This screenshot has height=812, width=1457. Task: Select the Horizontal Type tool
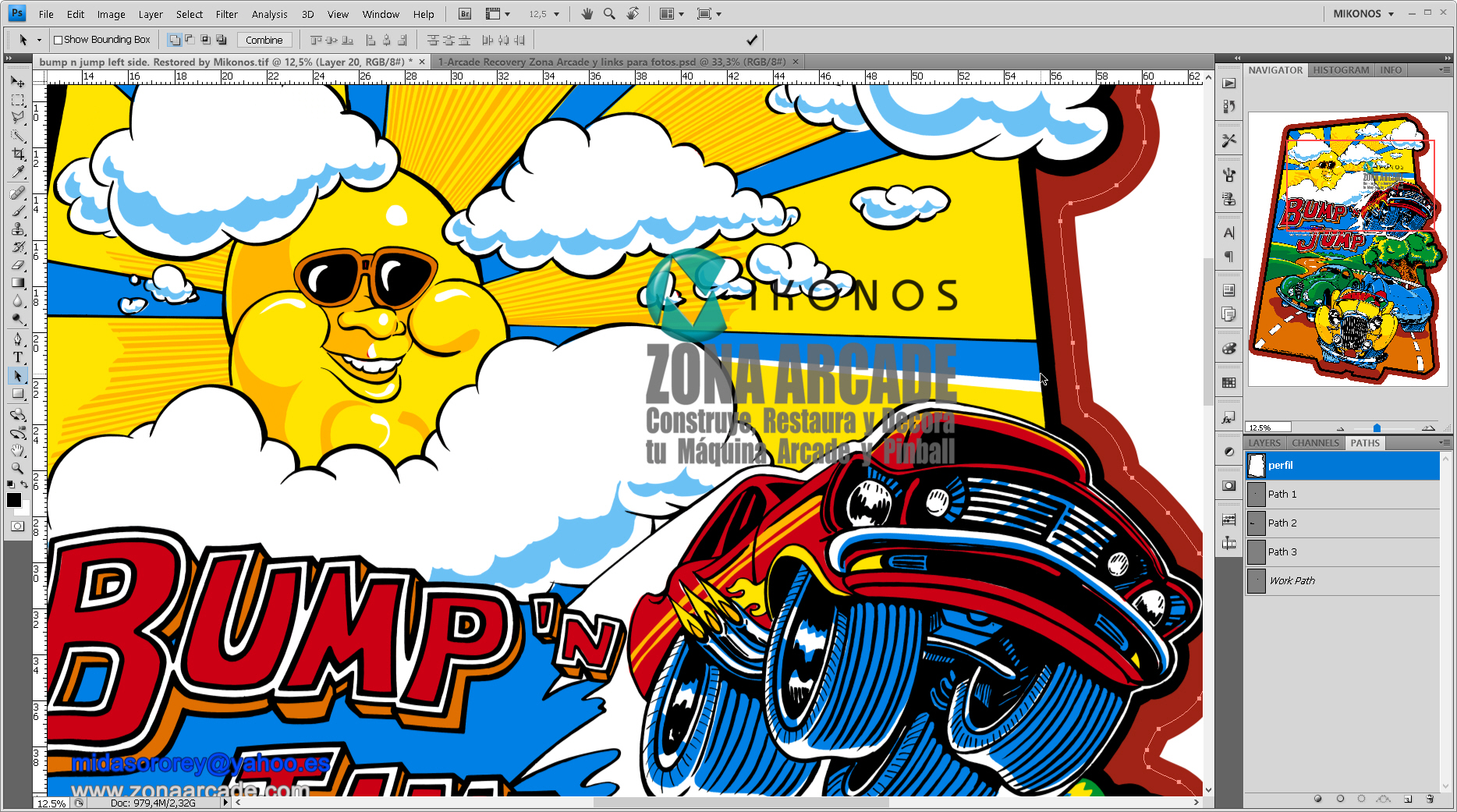pos(17,357)
